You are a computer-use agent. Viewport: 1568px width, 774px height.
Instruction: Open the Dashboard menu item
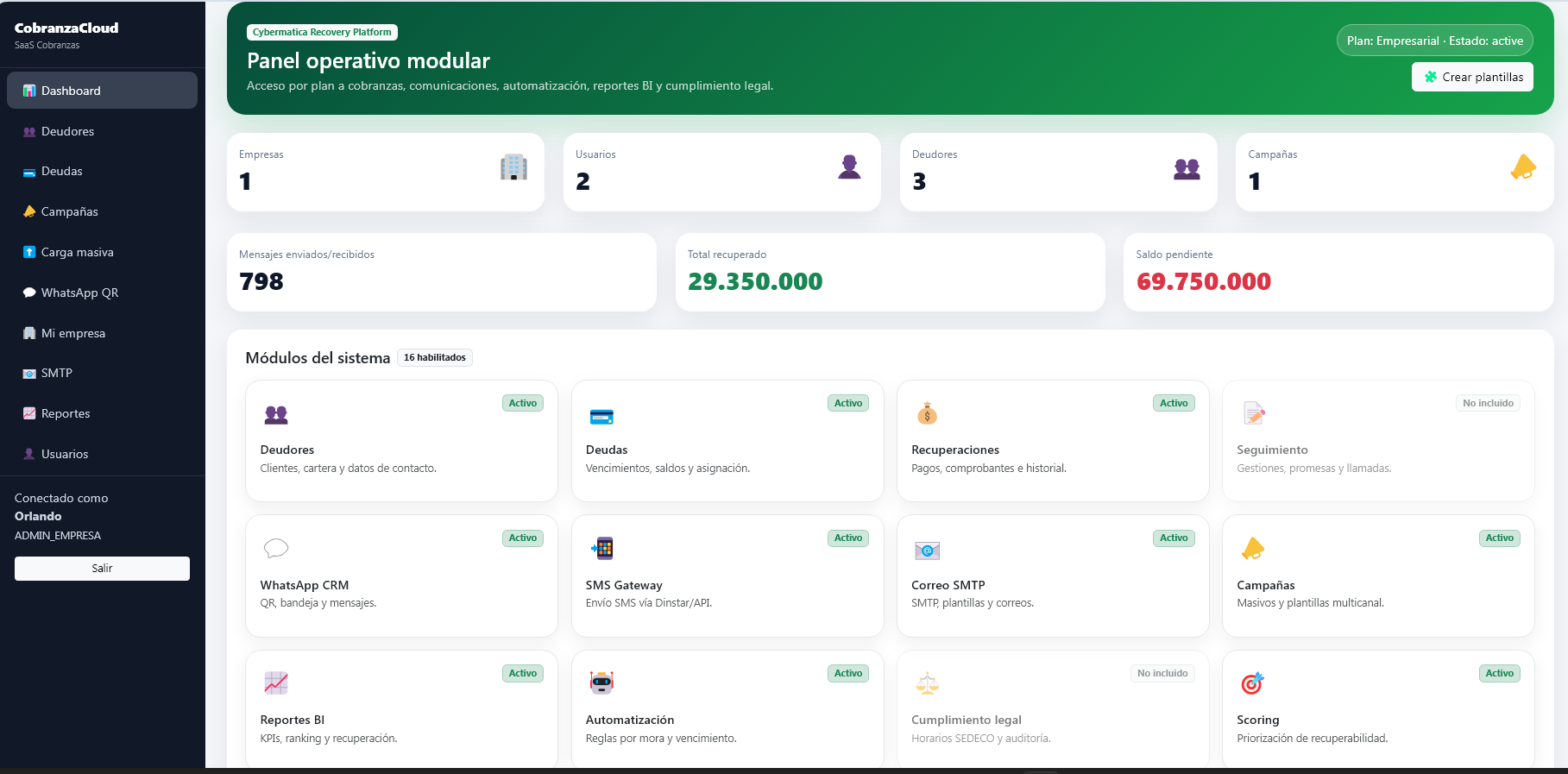[x=102, y=91]
